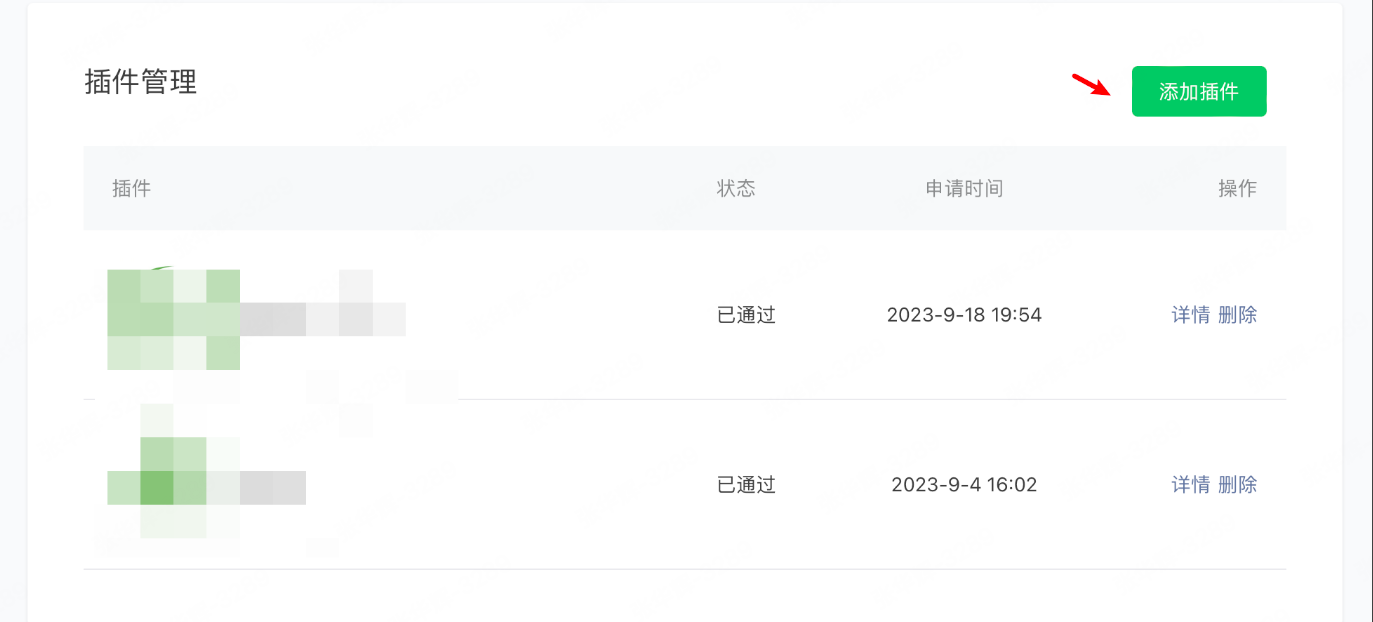Screen dimensions: 1373x622
Task: Click the blurred gray plugin name, second row
Action: coord(273,487)
